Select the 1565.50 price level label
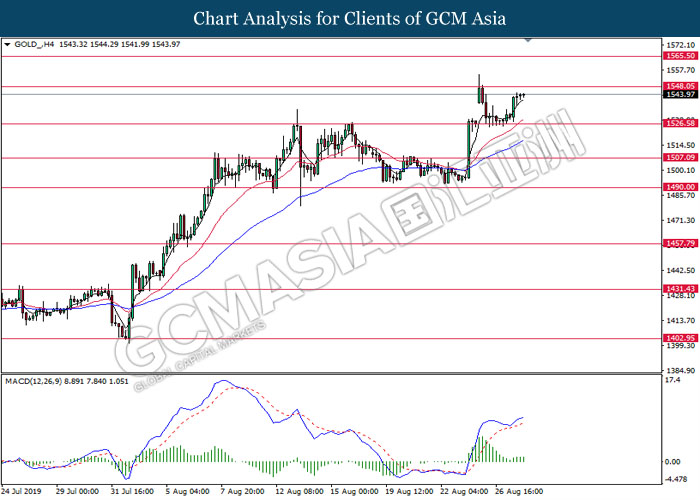The width and height of the screenshot is (700, 500). (x=680, y=56)
